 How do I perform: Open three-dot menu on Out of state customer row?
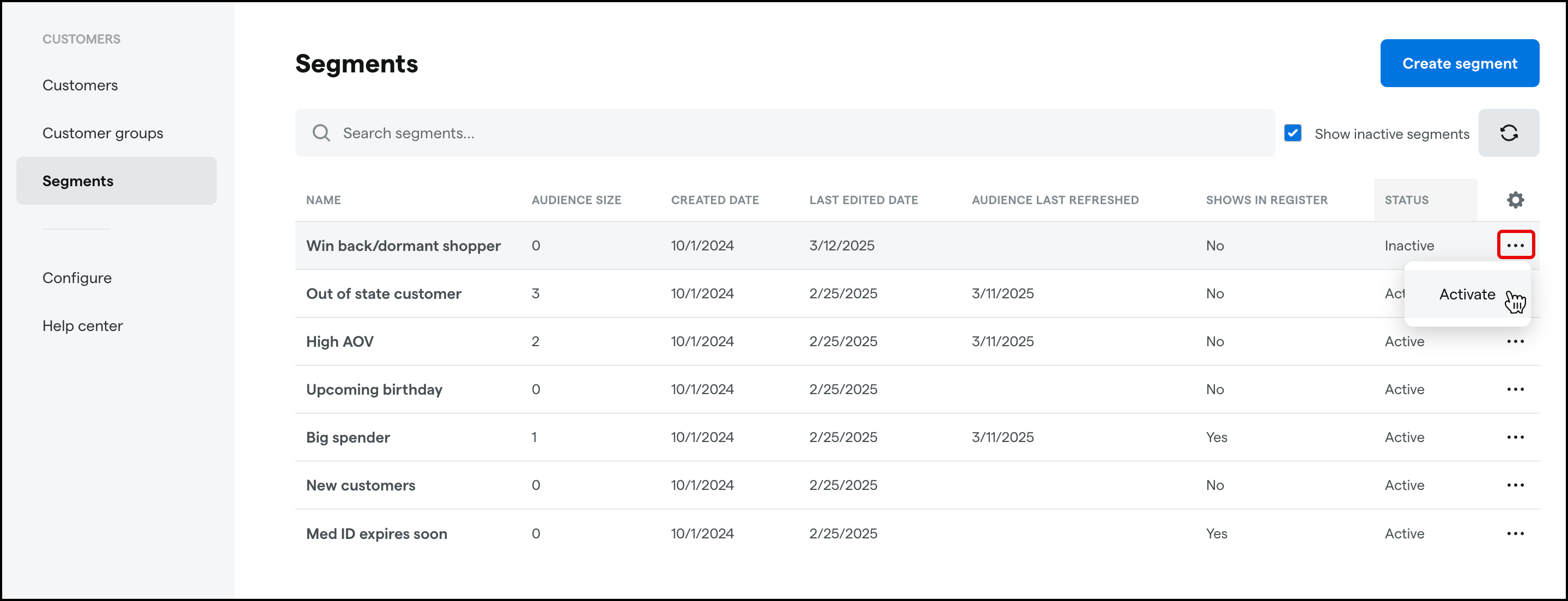tap(1516, 293)
